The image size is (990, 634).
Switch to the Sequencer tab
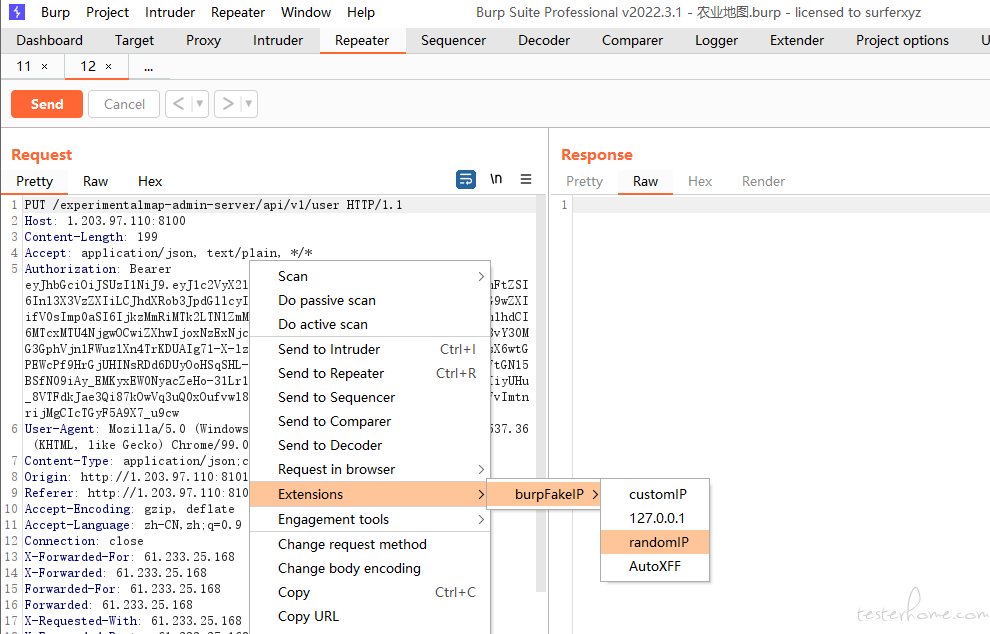tap(453, 40)
